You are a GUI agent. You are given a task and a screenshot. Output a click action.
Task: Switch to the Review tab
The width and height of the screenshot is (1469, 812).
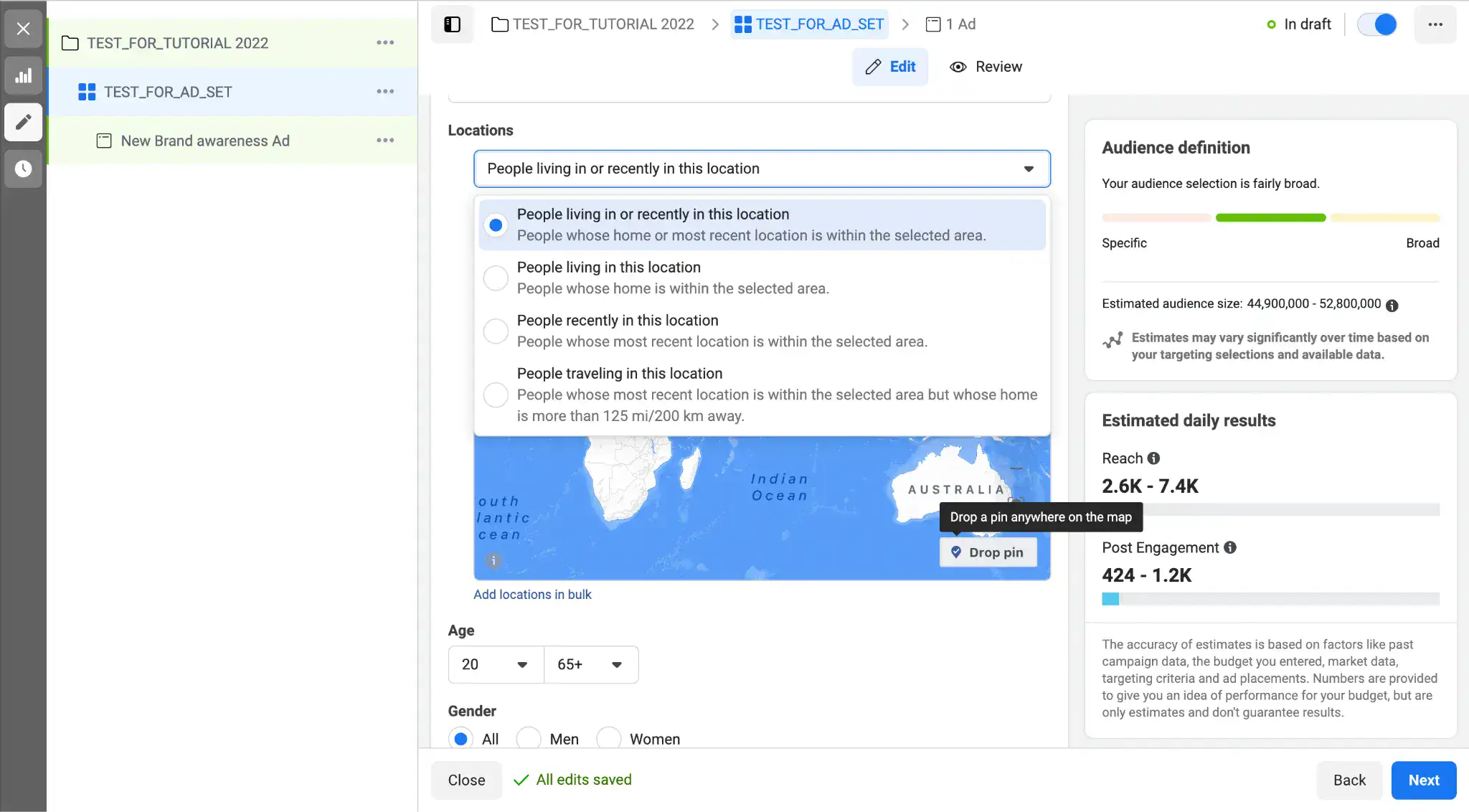(x=986, y=67)
